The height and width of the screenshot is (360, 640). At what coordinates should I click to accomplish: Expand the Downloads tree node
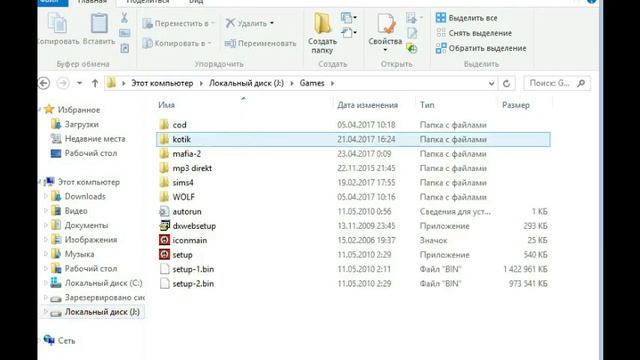(x=46, y=196)
